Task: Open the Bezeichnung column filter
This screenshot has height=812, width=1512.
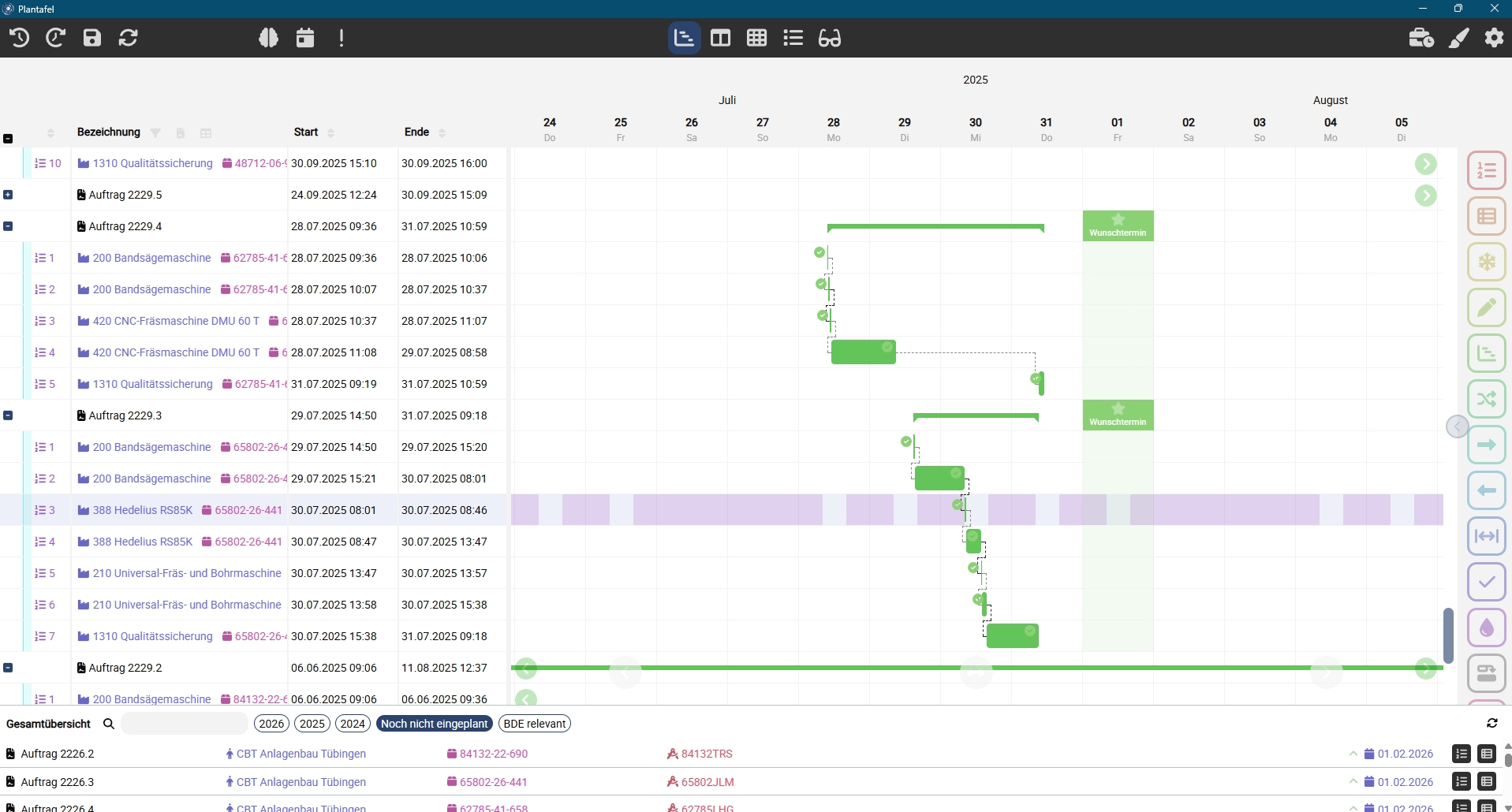Action: pos(155,133)
